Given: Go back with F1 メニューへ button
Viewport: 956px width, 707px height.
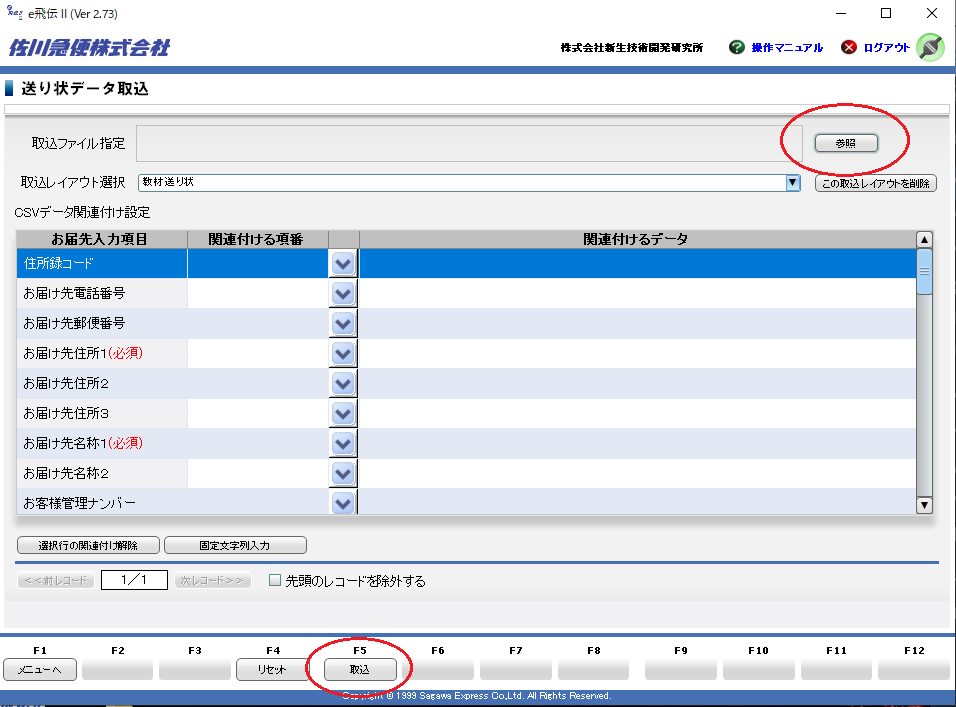Looking at the screenshot, I should [x=39, y=670].
